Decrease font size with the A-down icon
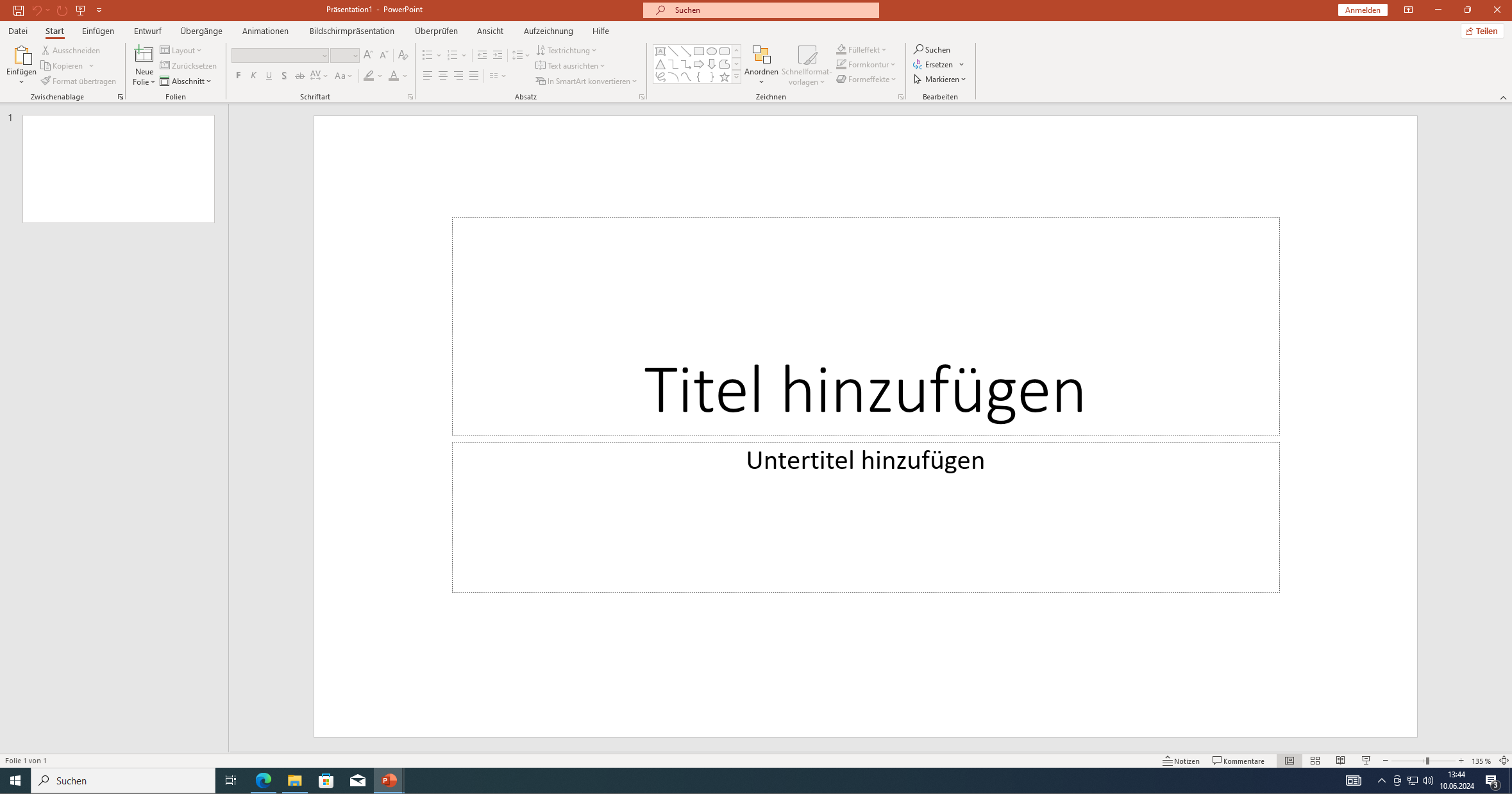Image resolution: width=1512 pixels, height=794 pixels. (383, 55)
